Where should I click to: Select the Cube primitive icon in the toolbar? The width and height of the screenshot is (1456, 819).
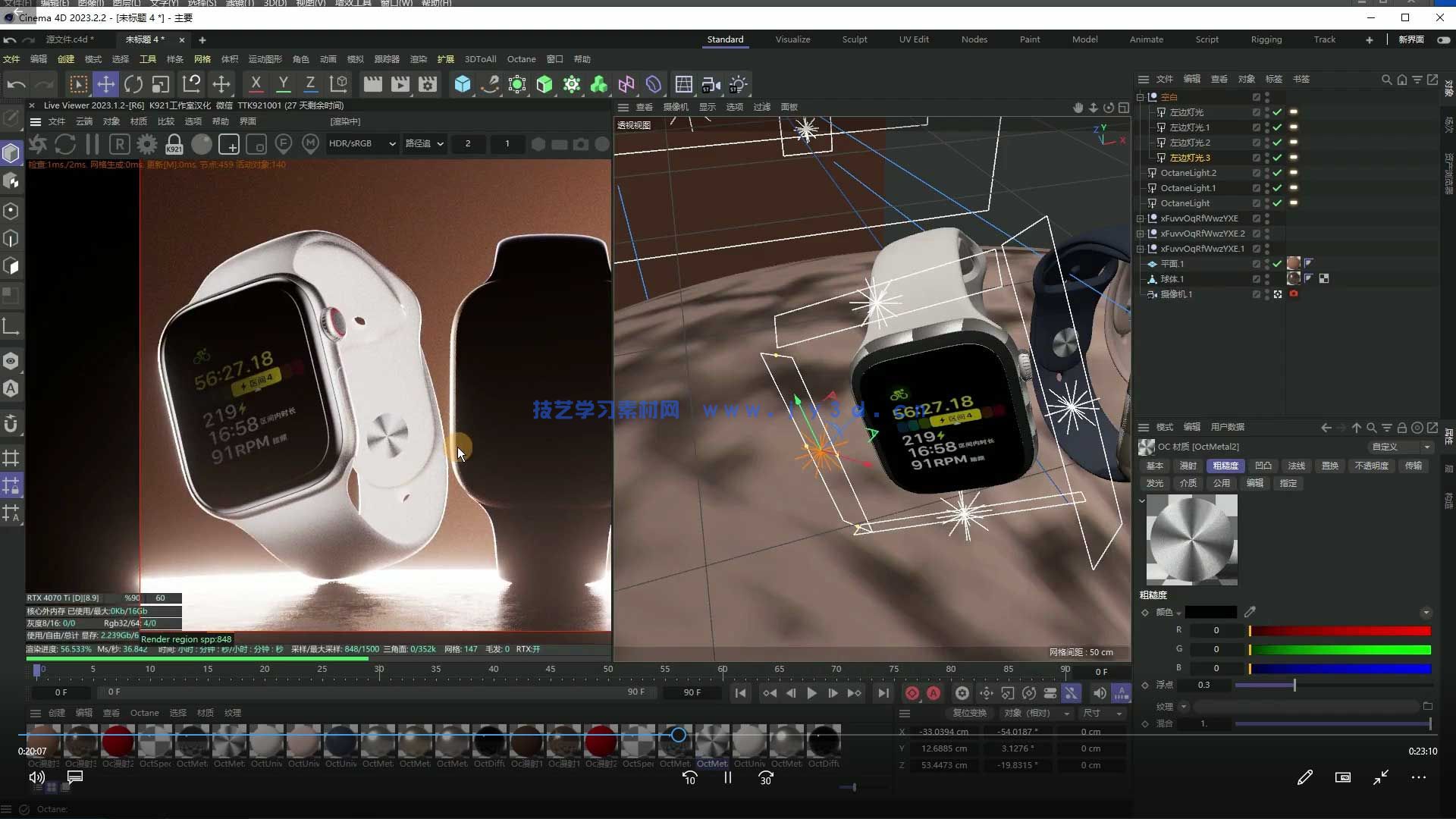pyautogui.click(x=463, y=84)
